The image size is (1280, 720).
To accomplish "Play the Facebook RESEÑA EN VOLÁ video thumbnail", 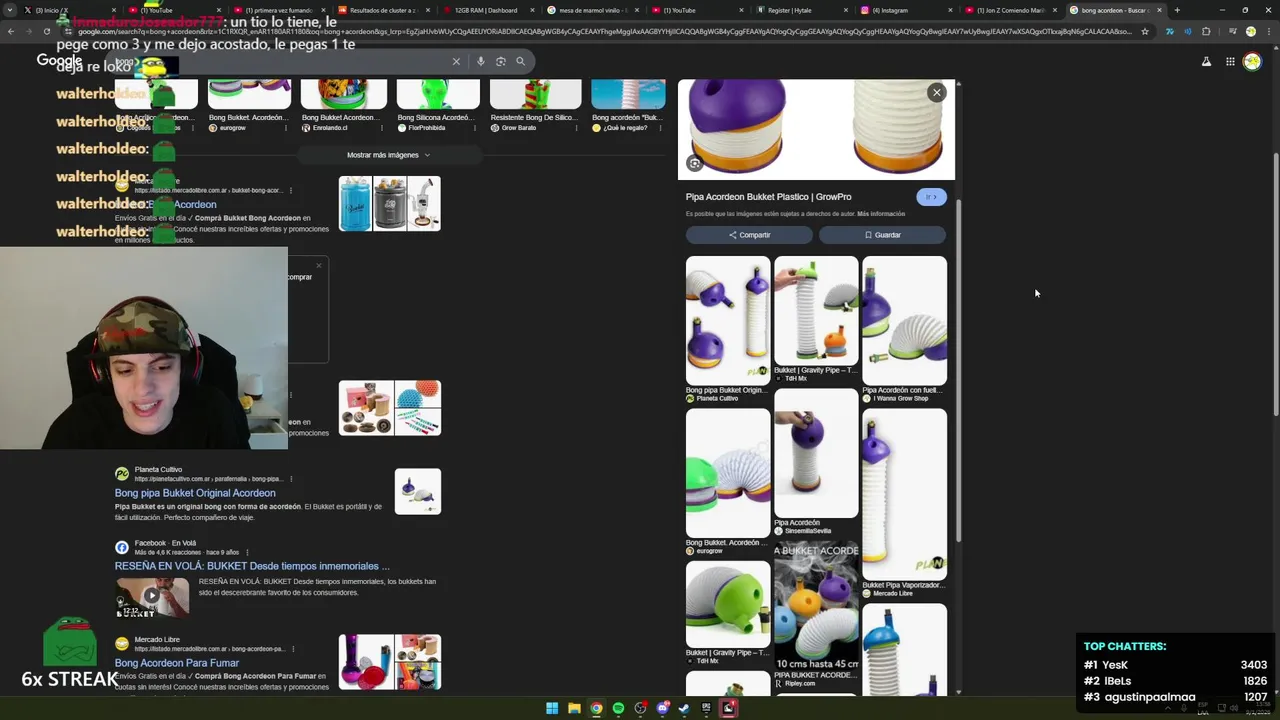I will click(152, 596).
